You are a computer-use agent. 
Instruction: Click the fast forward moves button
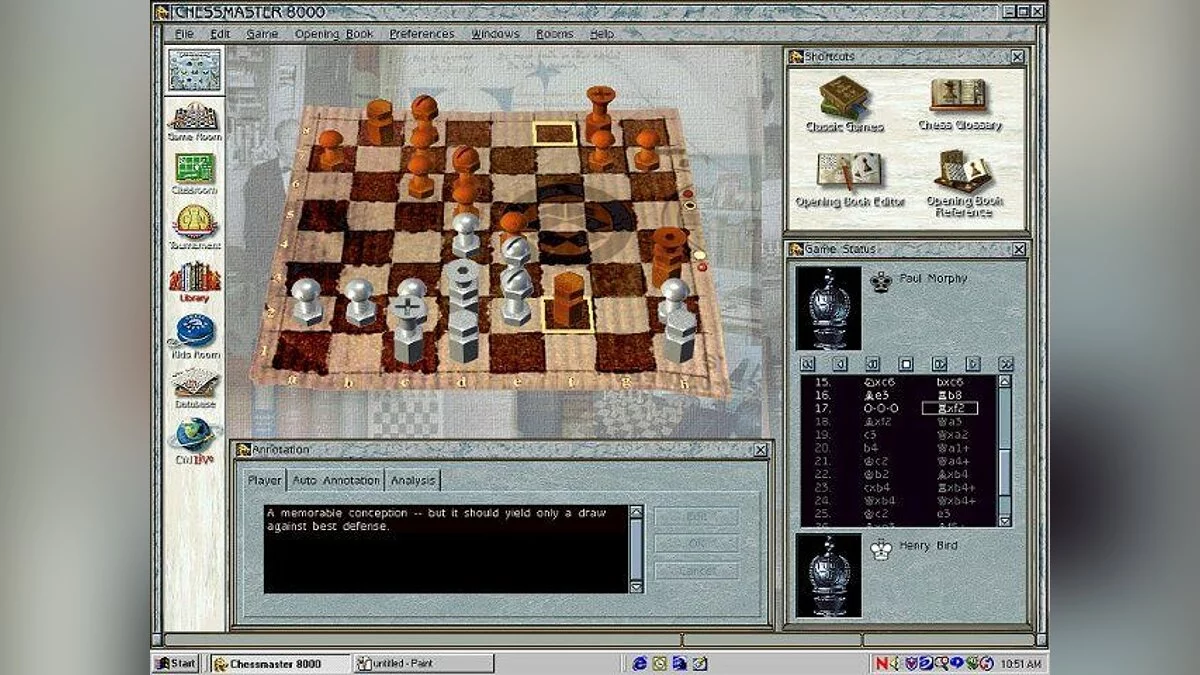[972, 364]
